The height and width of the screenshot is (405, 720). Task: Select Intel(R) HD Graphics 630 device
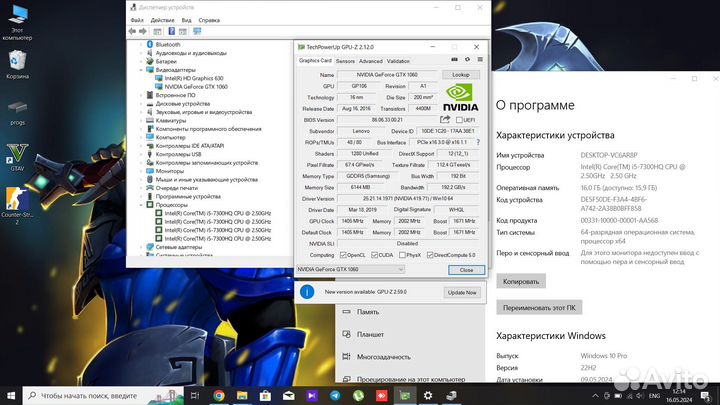pyautogui.click(x=193, y=79)
